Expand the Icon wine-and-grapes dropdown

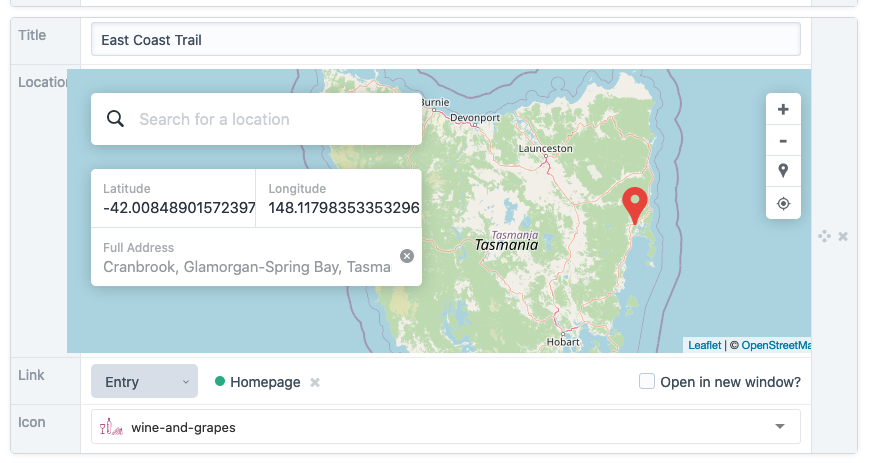780,427
